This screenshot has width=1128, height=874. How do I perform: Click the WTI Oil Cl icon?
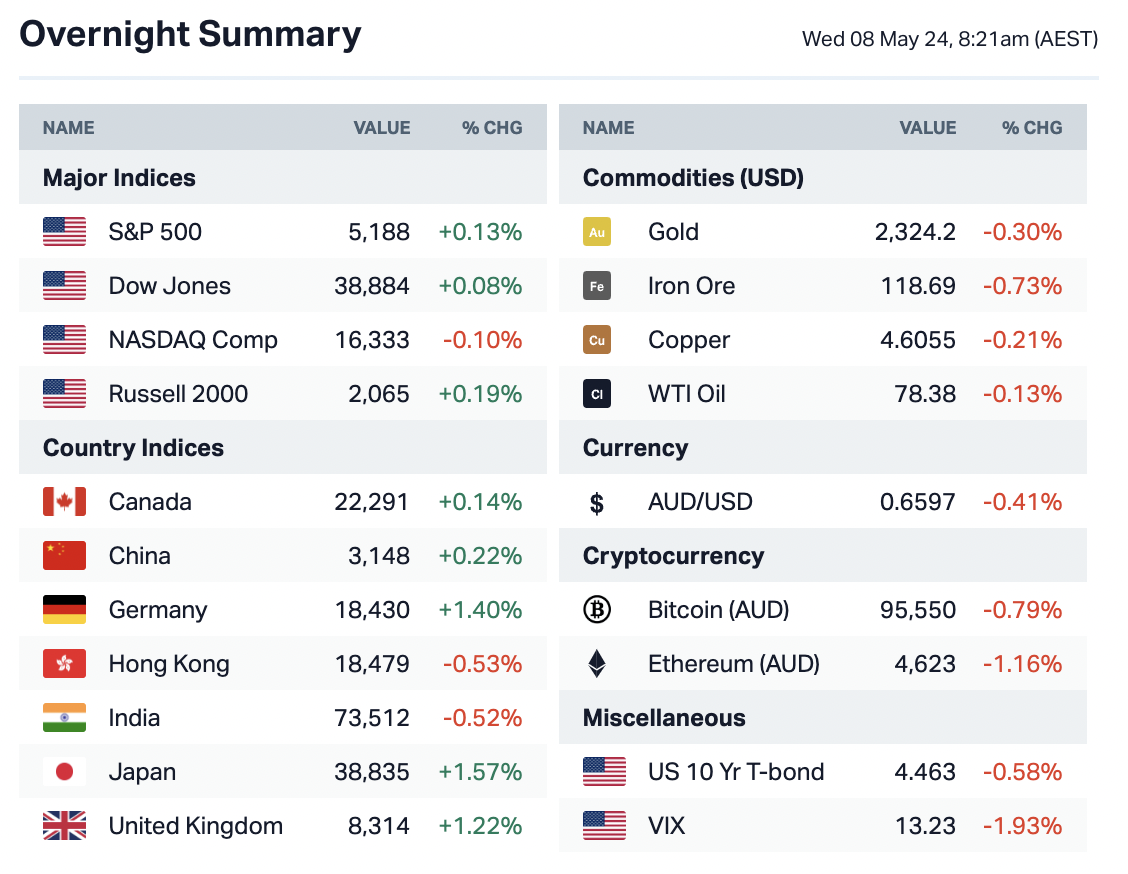(597, 395)
